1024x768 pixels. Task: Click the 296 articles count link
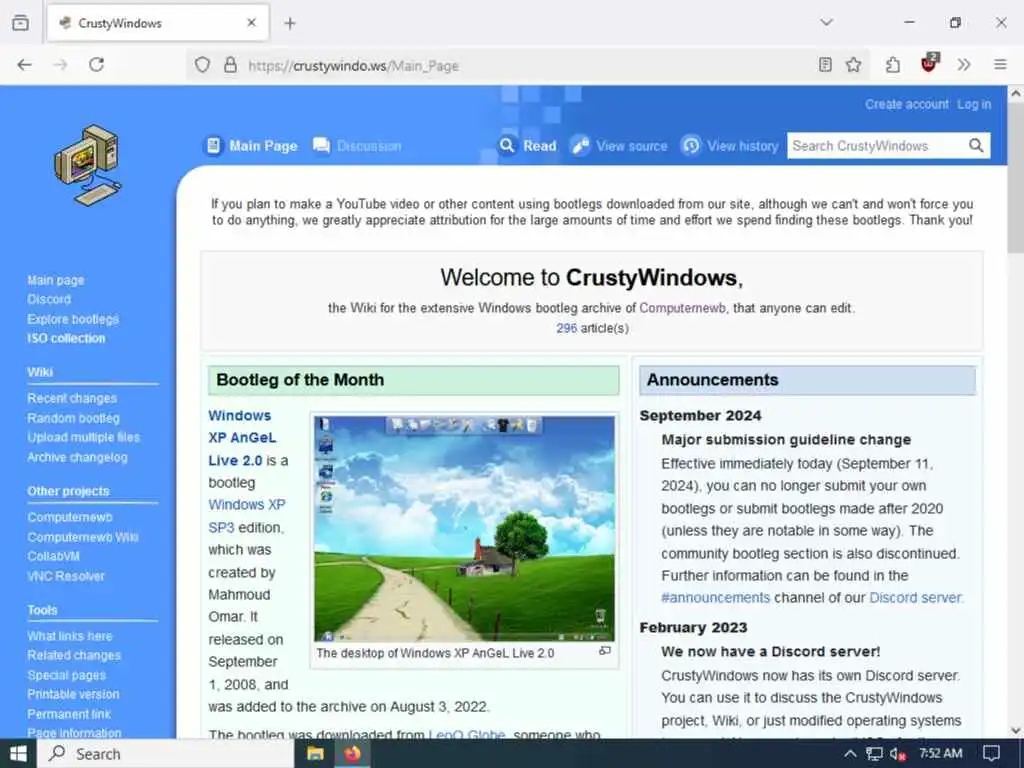coord(566,328)
